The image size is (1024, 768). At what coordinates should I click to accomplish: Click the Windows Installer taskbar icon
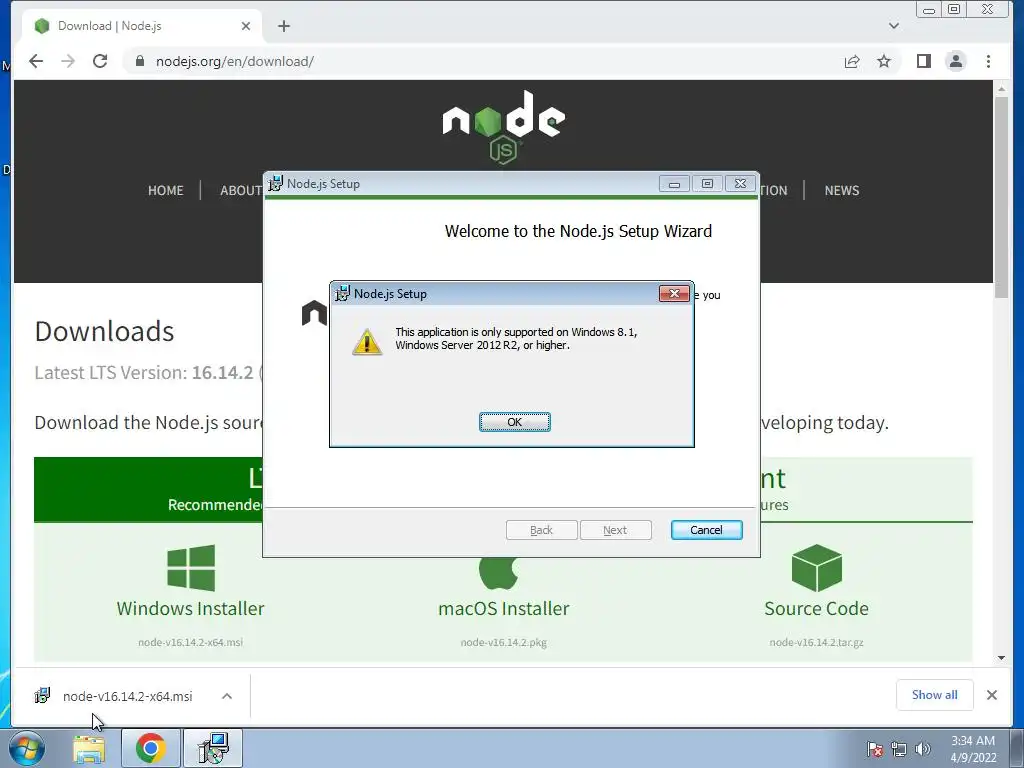point(214,748)
